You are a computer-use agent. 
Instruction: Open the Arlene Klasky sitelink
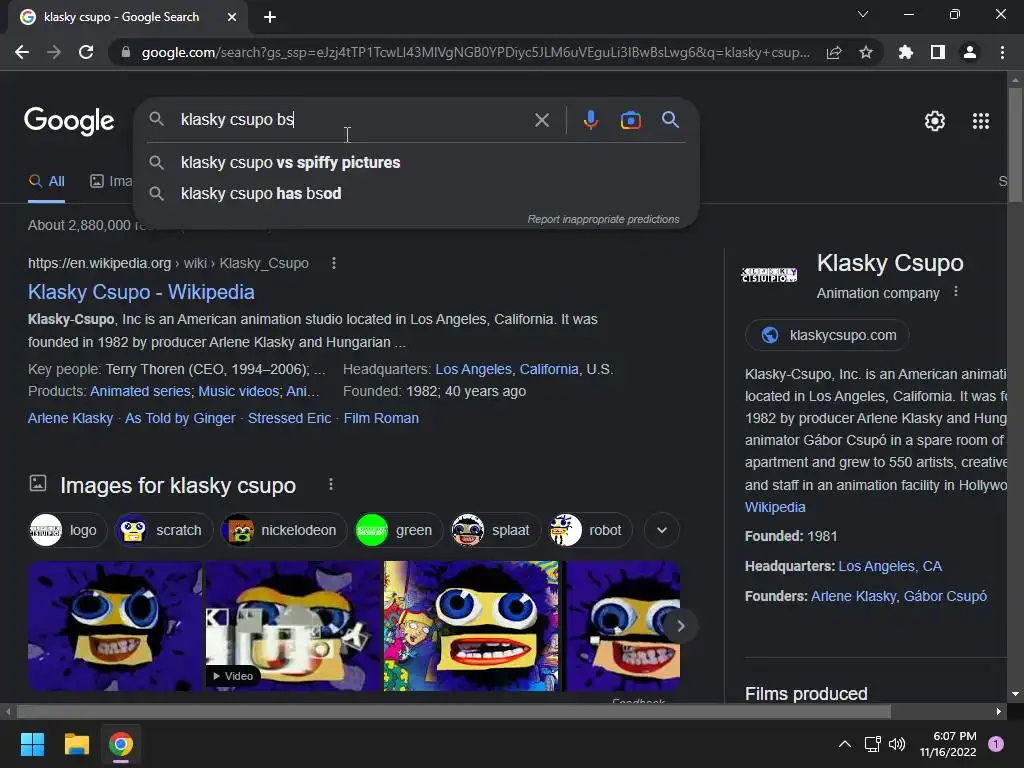[71, 419]
